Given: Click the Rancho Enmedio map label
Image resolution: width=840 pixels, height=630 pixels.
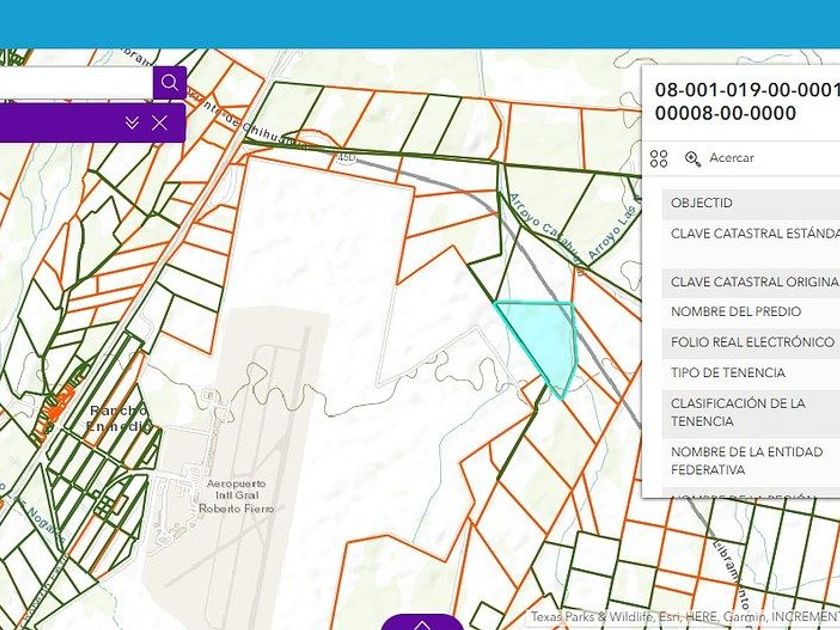Looking at the screenshot, I should [x=119, y=418].
